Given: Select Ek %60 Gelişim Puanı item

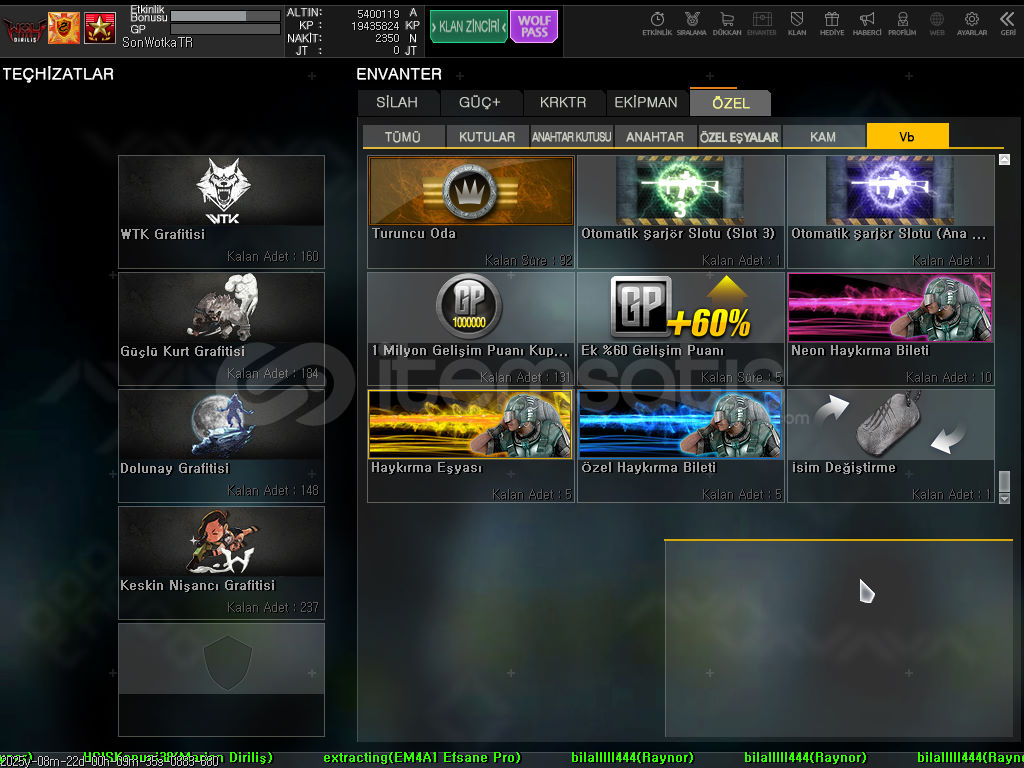Looking at the screenshot, I should 680,328.
